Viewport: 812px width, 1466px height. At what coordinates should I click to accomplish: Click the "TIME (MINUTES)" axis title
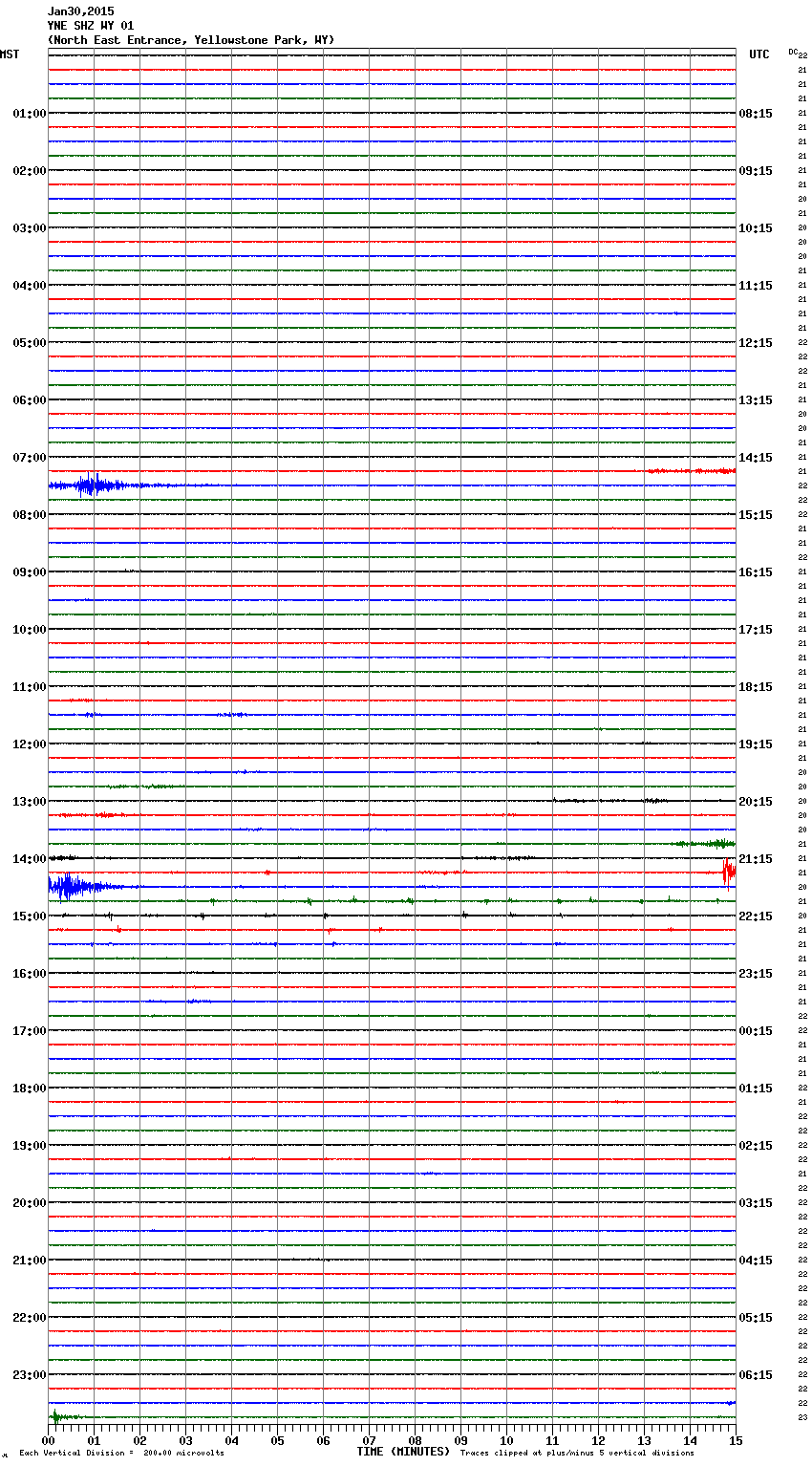403,1452
